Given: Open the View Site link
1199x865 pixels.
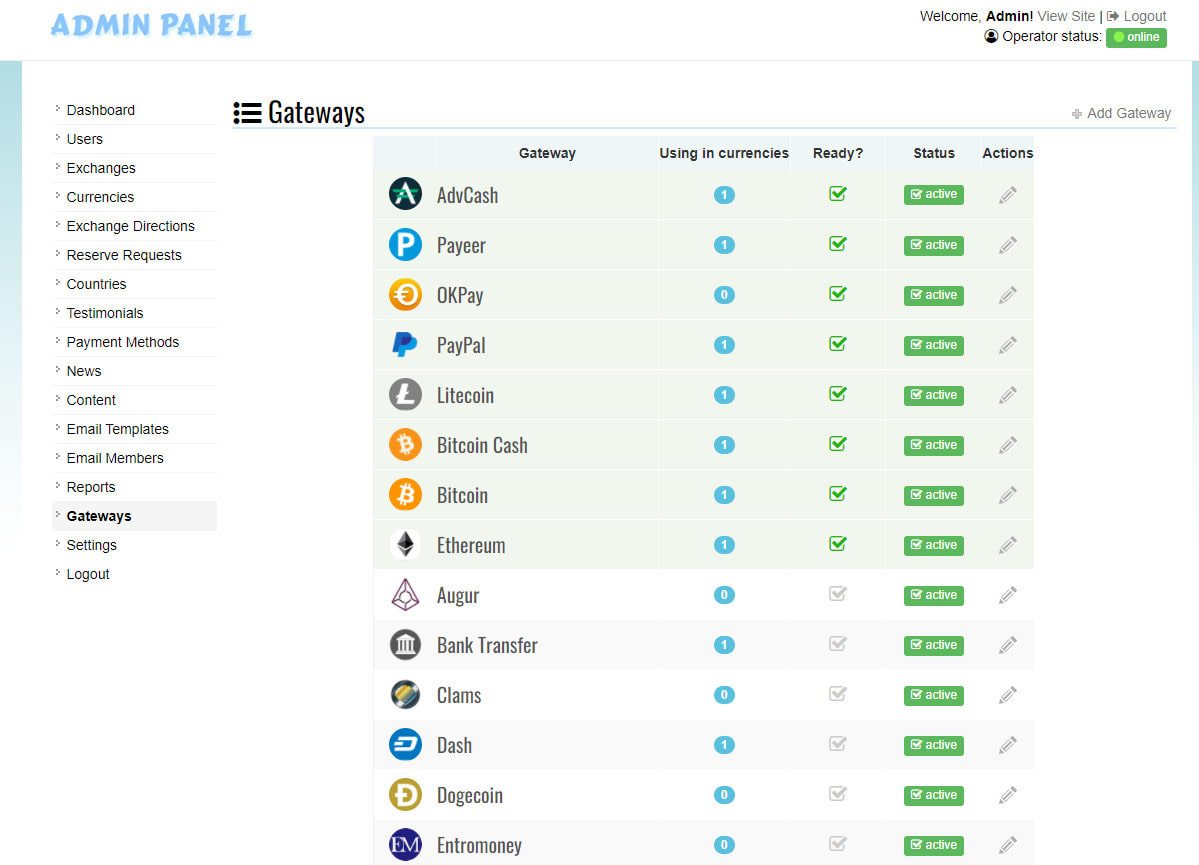Looking at the screenshot, I should [1066, 16].
